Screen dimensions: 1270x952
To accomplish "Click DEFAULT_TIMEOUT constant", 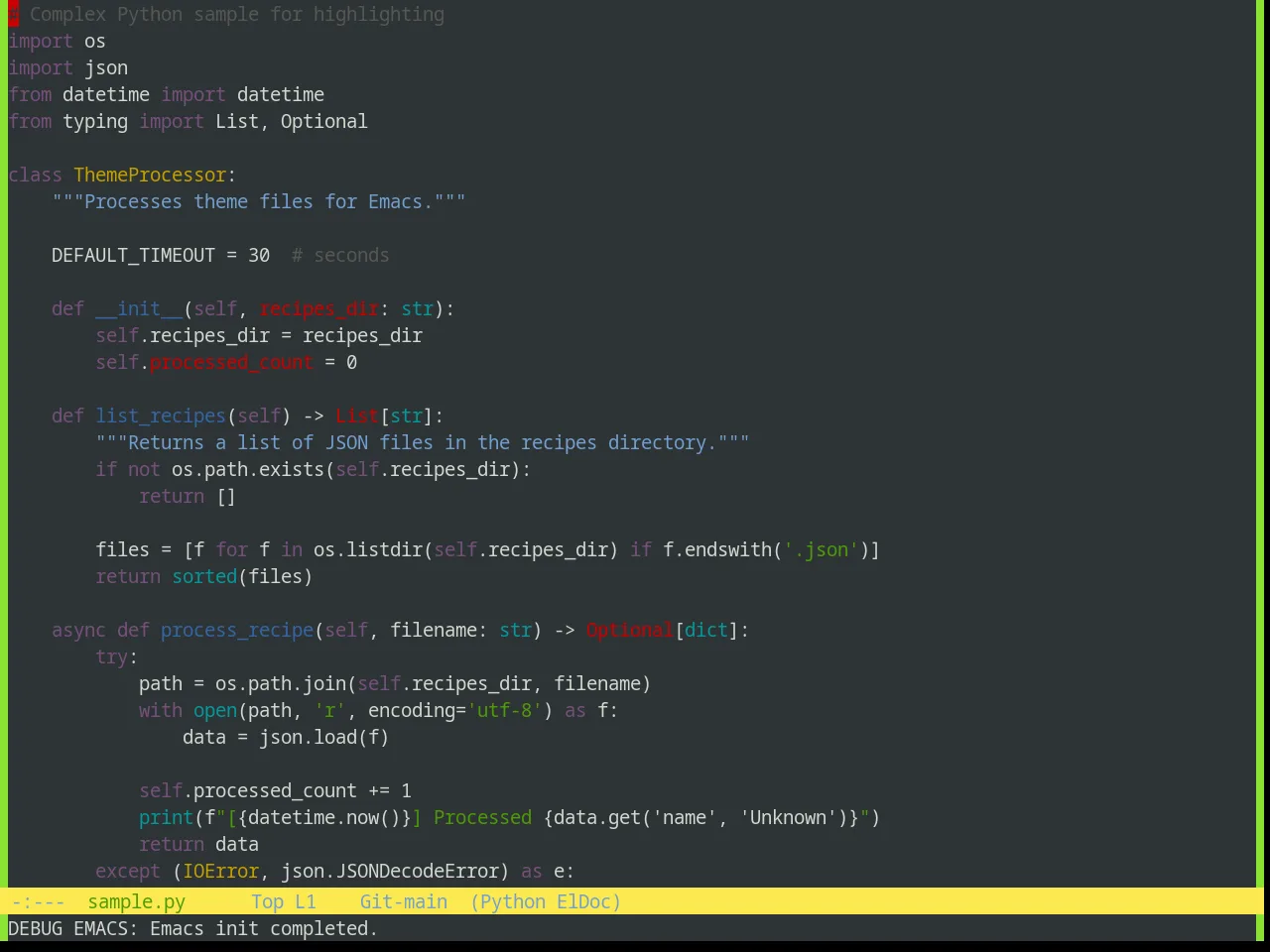I will 133,255.
